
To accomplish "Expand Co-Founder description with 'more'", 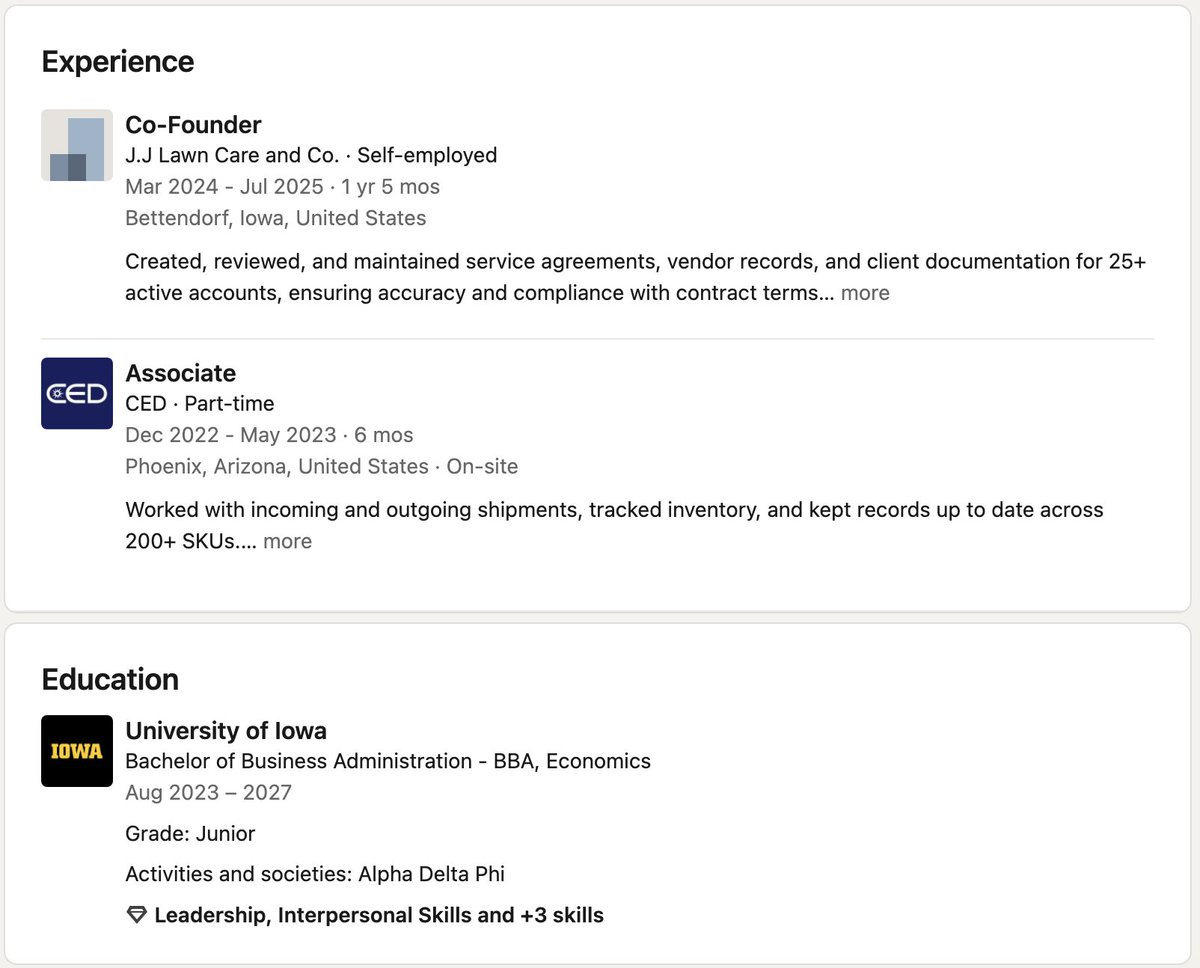I will [865, 293].
